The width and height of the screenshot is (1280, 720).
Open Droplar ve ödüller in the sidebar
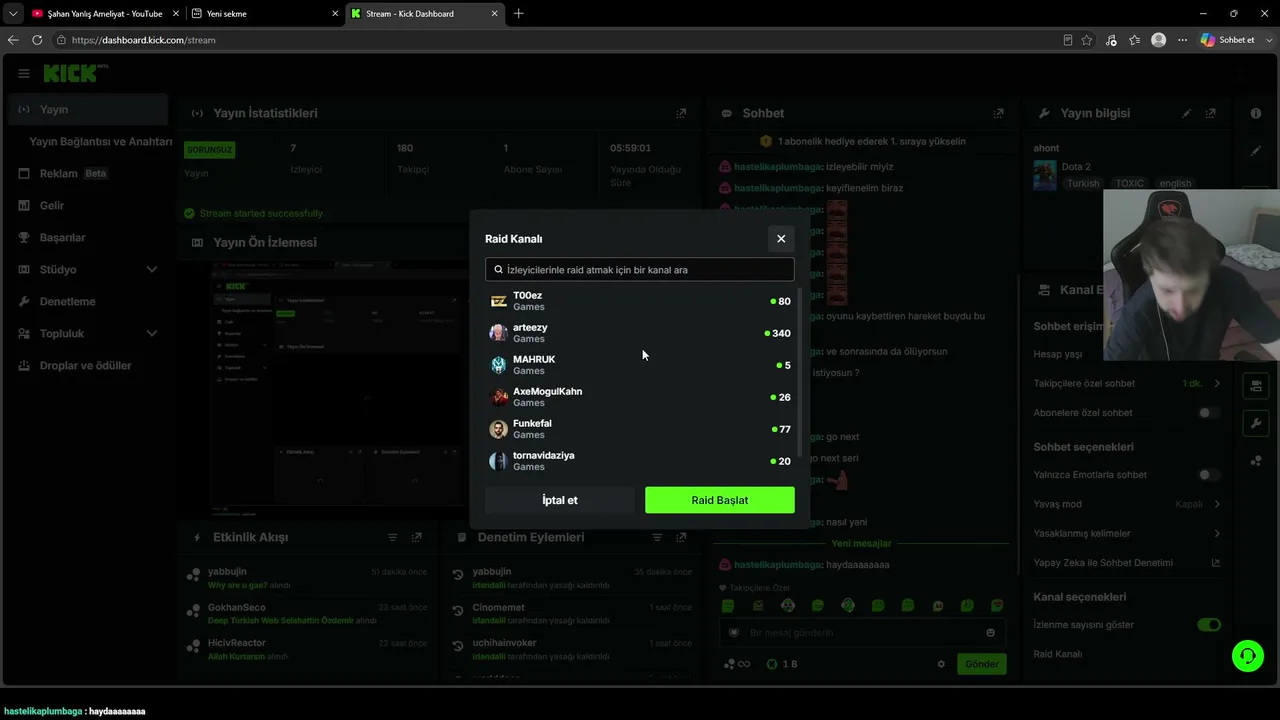88,365
